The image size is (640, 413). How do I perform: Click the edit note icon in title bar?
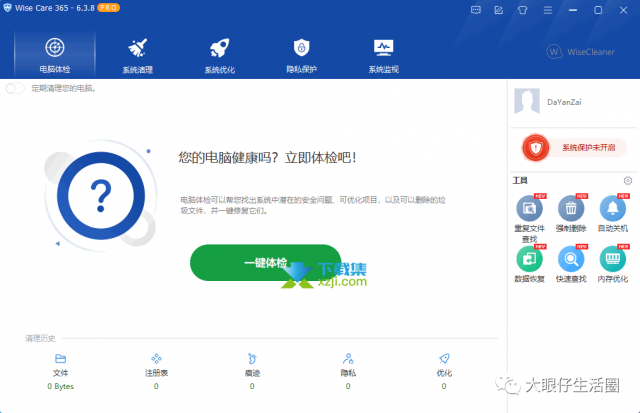[499, 10]
